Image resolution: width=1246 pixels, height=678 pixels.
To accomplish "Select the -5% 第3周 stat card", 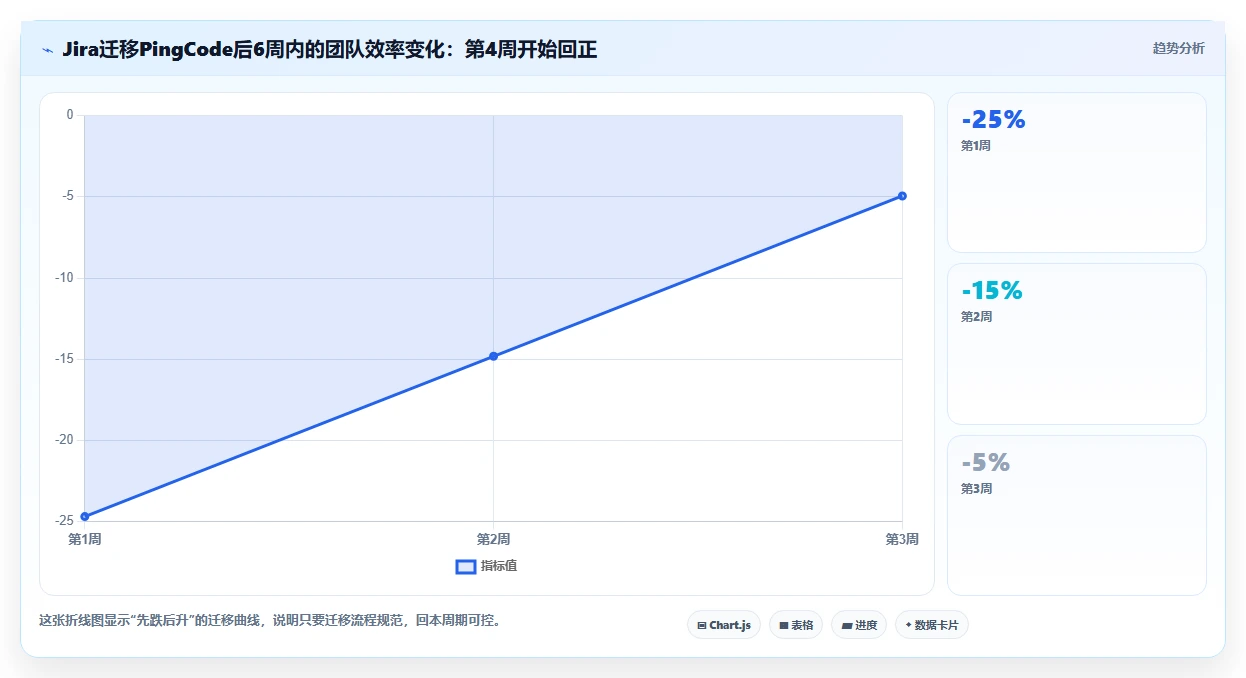I will [x=1077, y=515].
